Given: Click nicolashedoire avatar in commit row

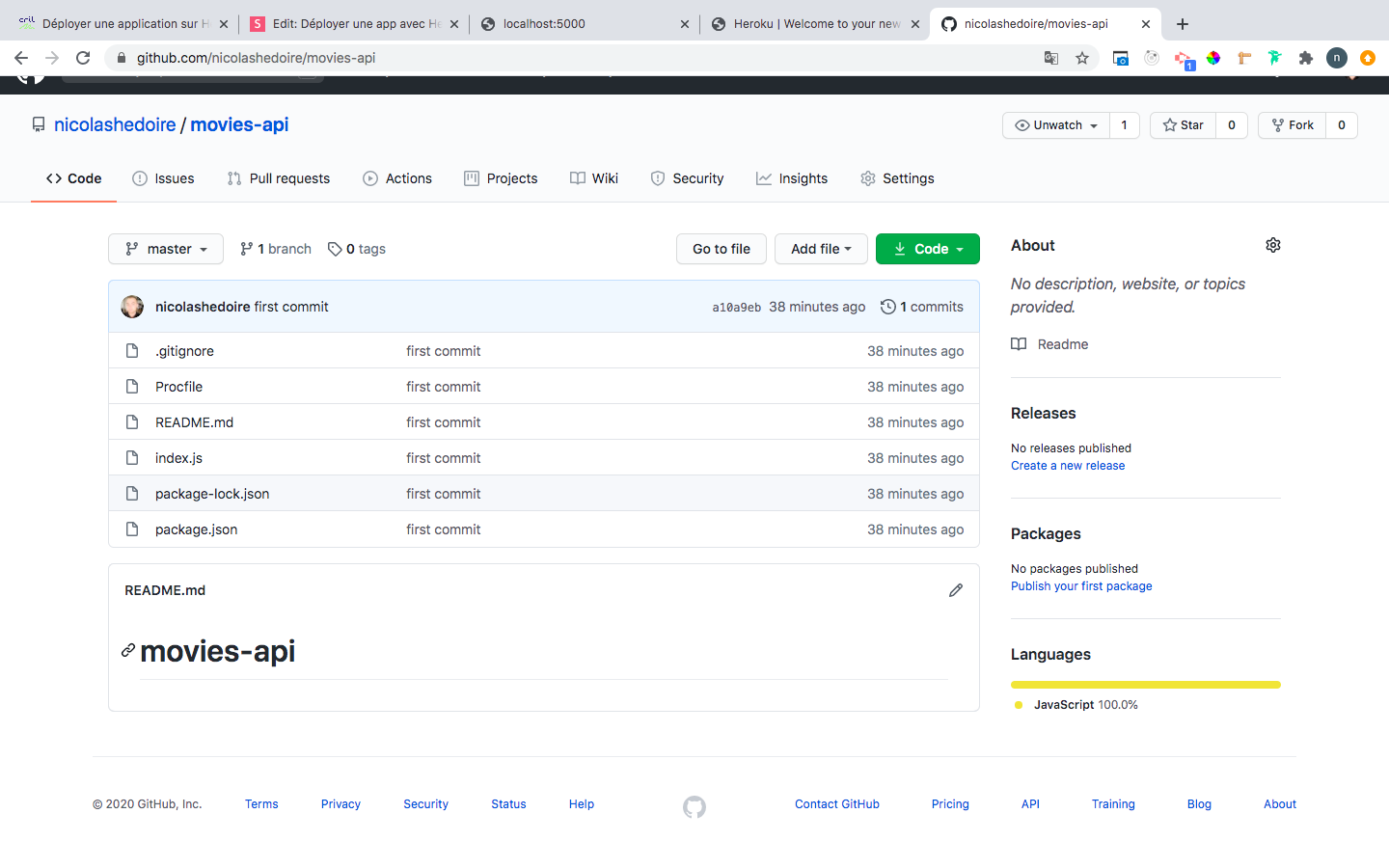Looking at the screenshot, I should pyautogui.click(x=132, y=307).
